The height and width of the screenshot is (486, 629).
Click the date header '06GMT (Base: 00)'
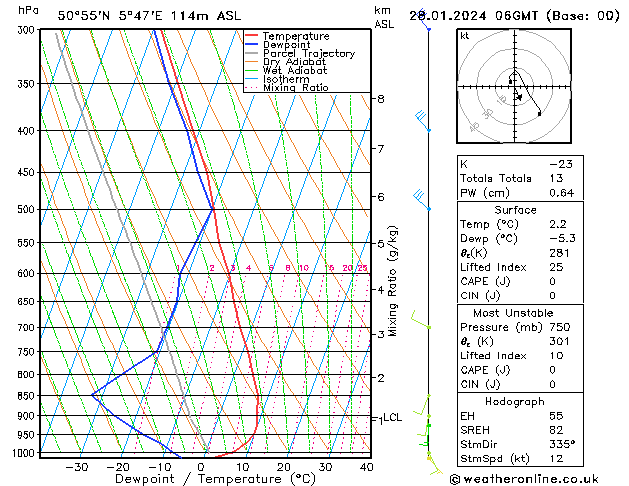pos(557,16)
